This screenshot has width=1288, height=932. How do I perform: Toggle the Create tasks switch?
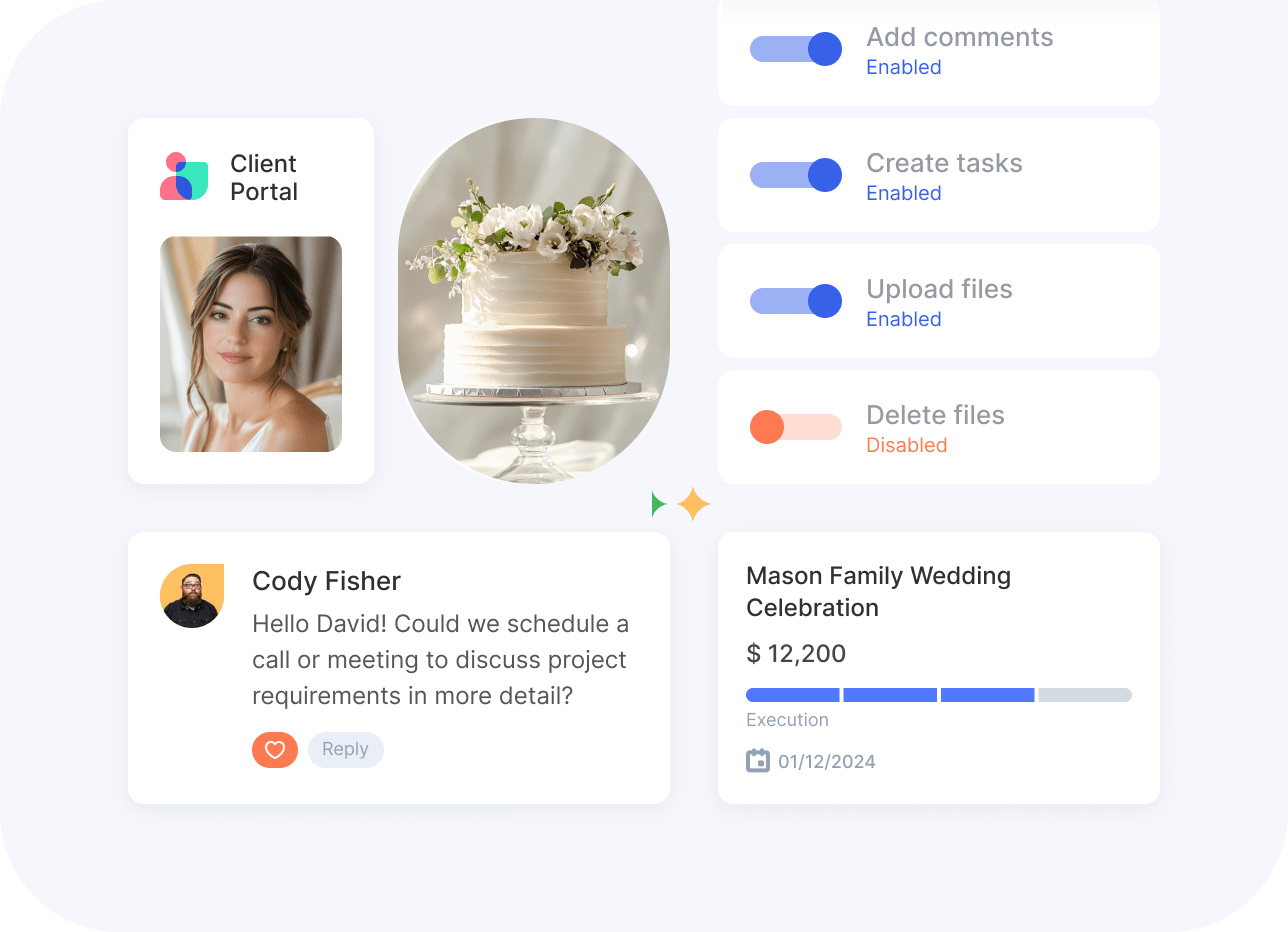pos(796,175)
